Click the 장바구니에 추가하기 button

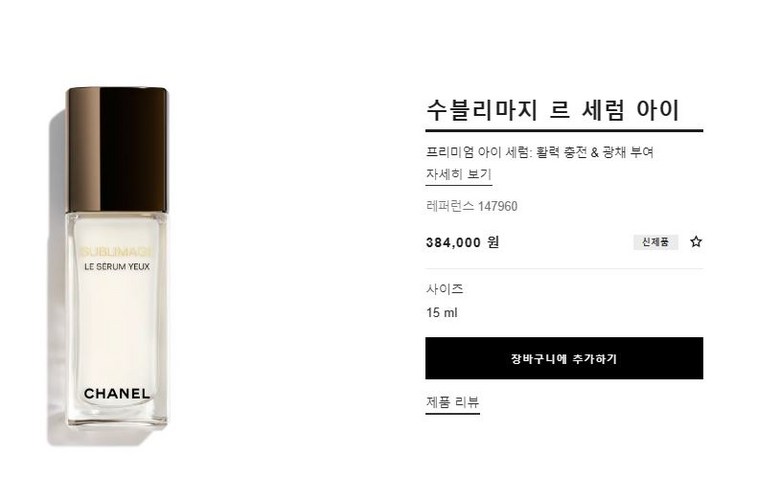tap(564, 358)
